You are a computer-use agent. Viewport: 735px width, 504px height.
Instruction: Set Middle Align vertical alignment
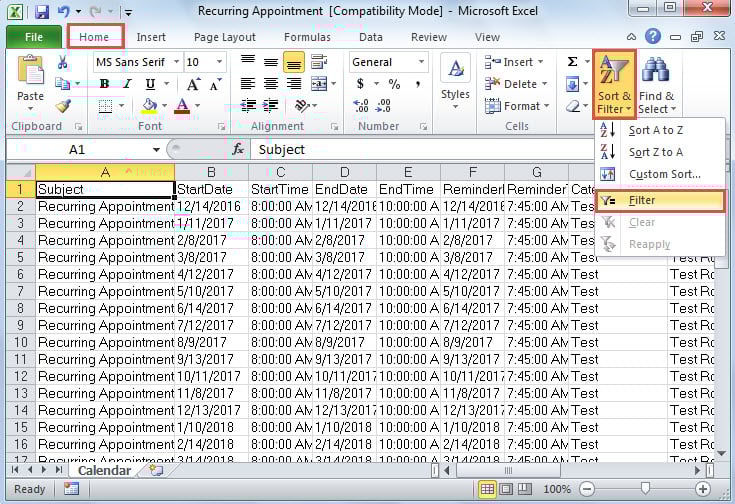tap(270, 62)
